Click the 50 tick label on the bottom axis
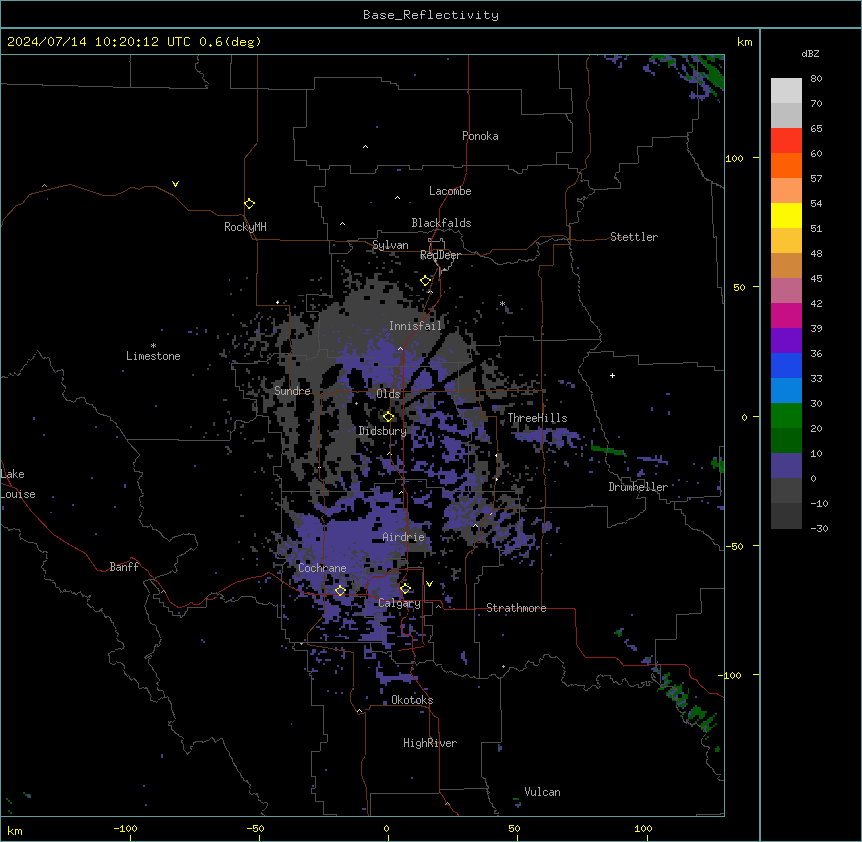This screenshot has height=842, width=862. [x=514, y=828]
